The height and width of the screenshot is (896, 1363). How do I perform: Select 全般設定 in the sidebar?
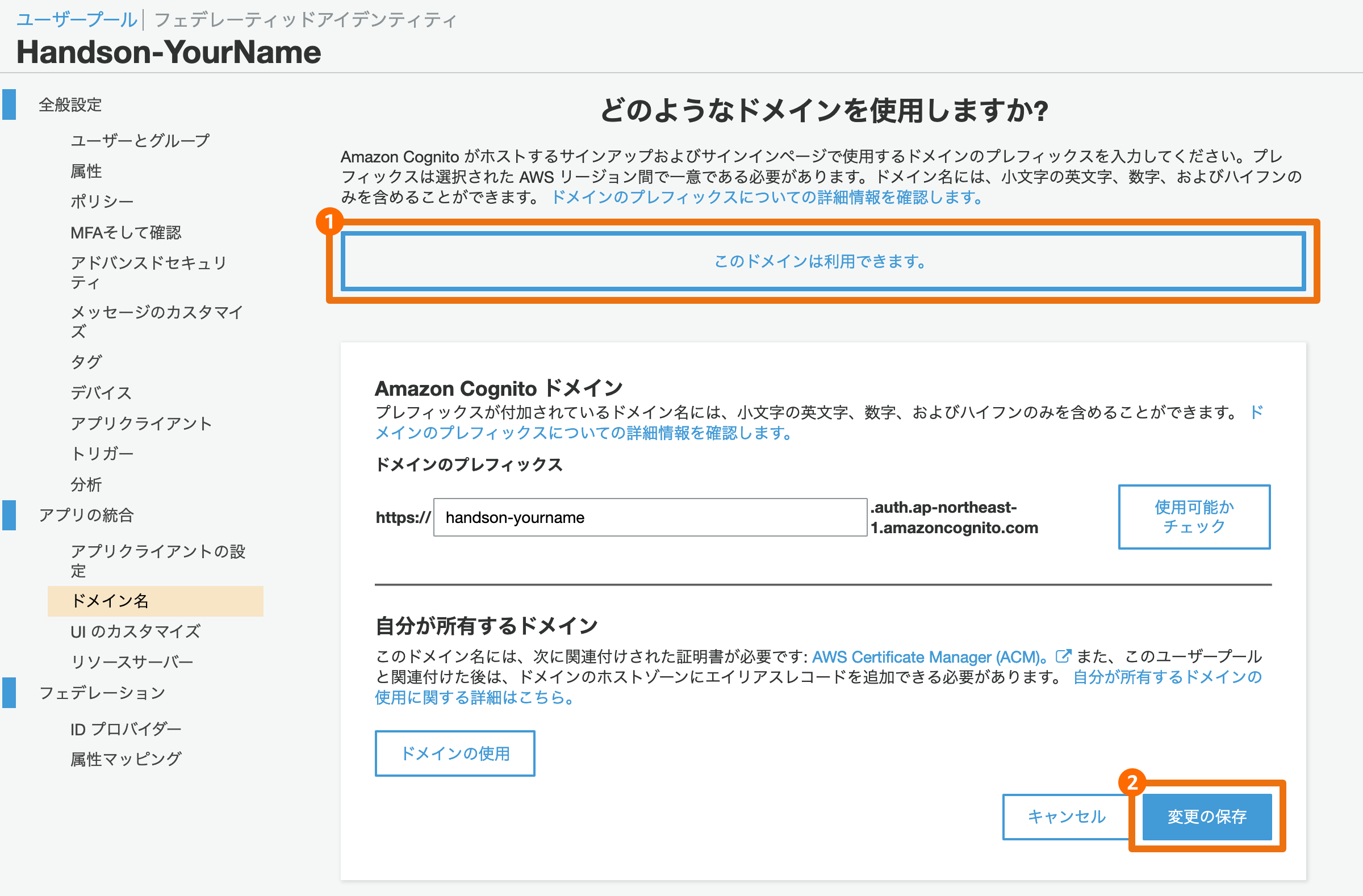(70, 105)
